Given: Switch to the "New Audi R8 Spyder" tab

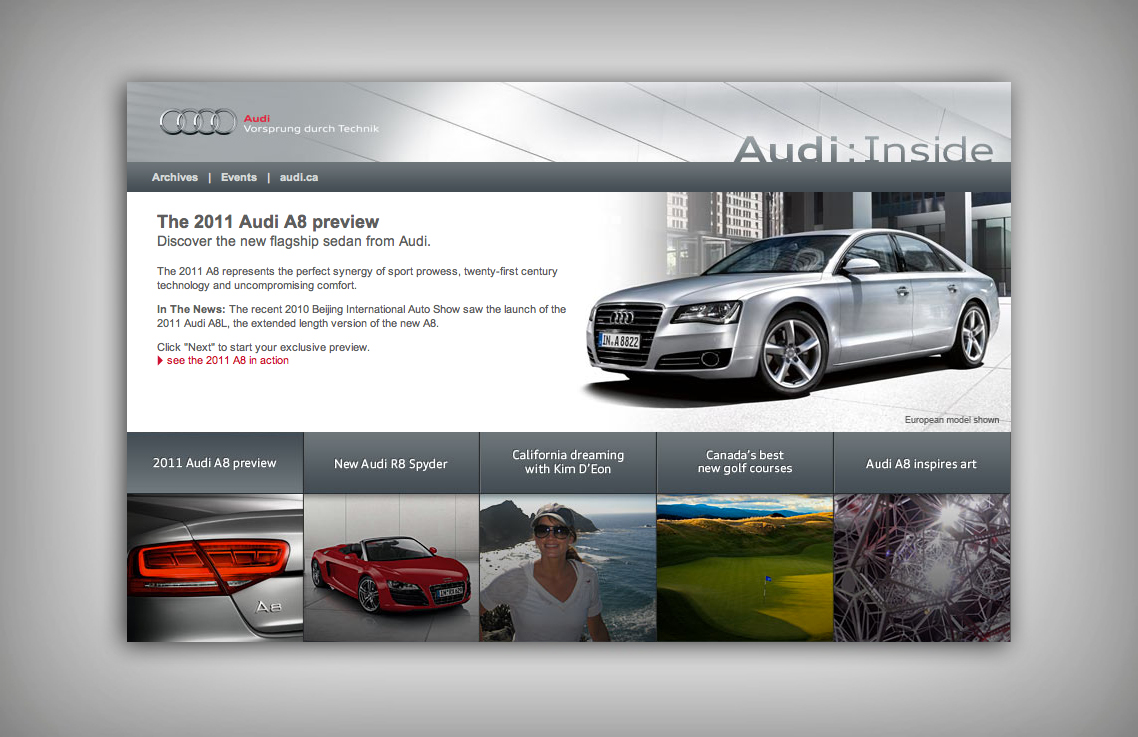Looking at the screenshot, I should click(391, 464).
